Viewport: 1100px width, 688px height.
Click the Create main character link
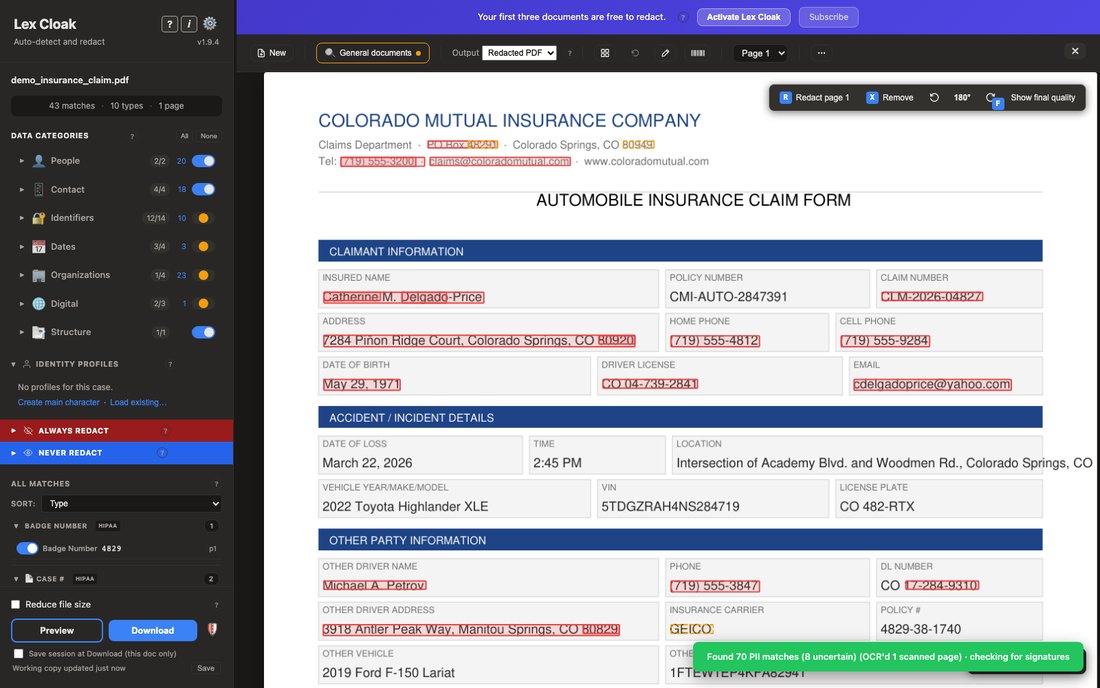coord(59,403)
